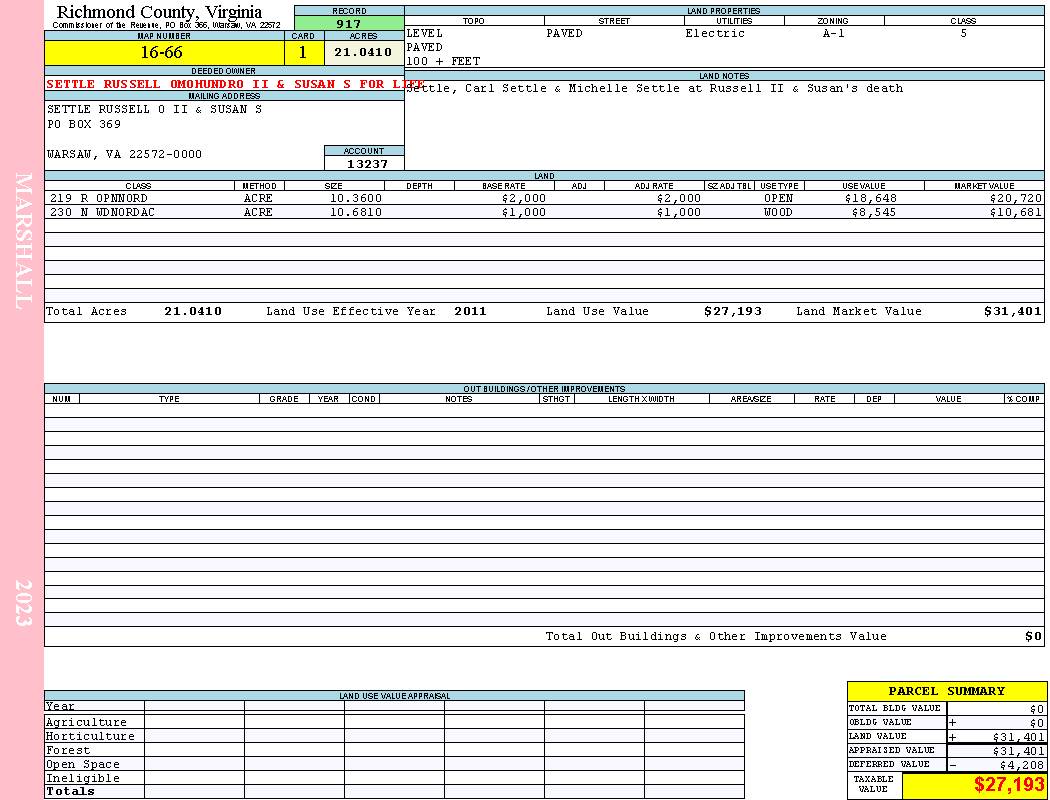1050x800 pixels.
Task: Click the size value 10.6810
Action: point(356,212)
